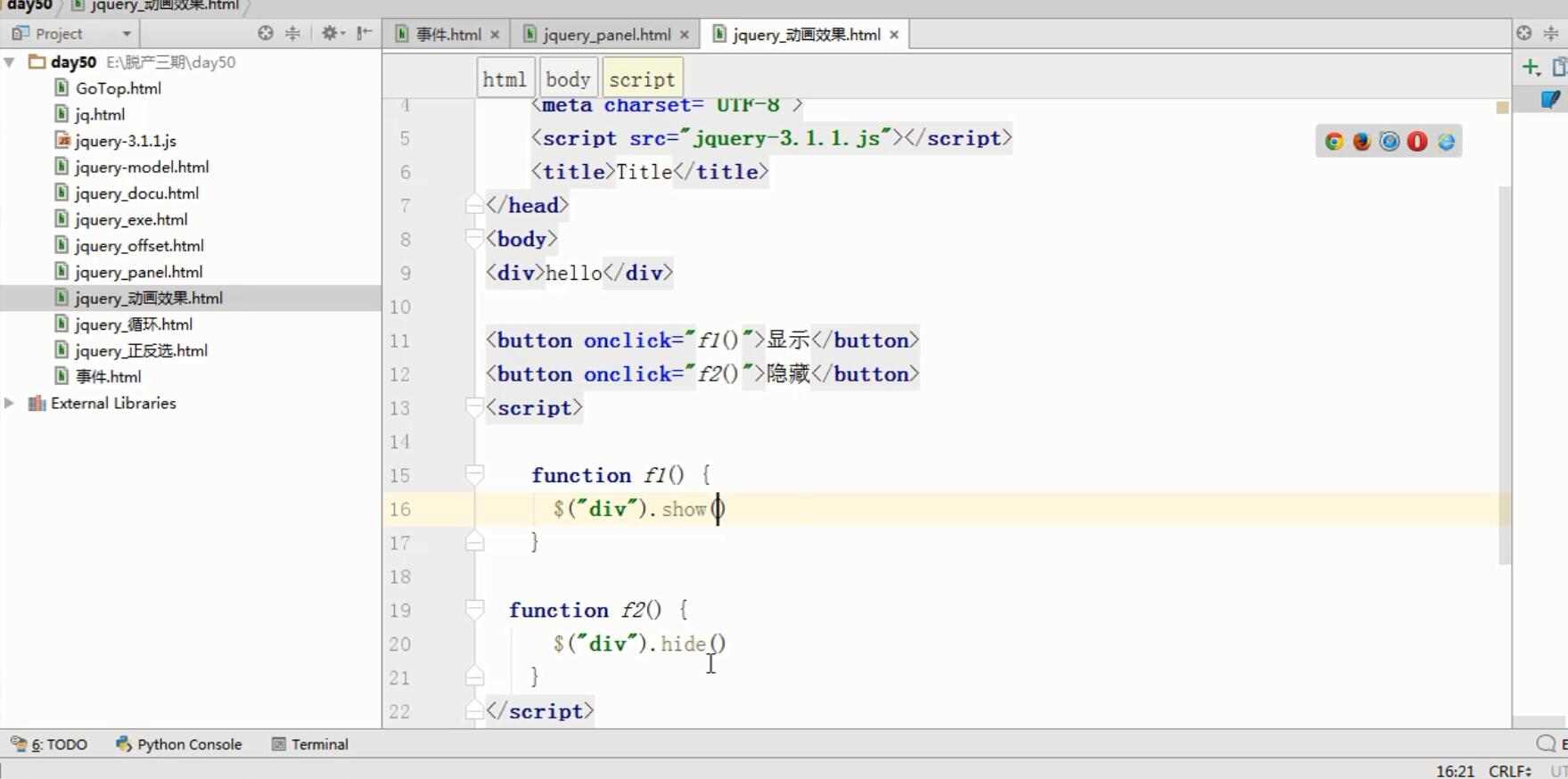
Task: Click the editor settings icon at top right
Action: tap(1523, 33)
